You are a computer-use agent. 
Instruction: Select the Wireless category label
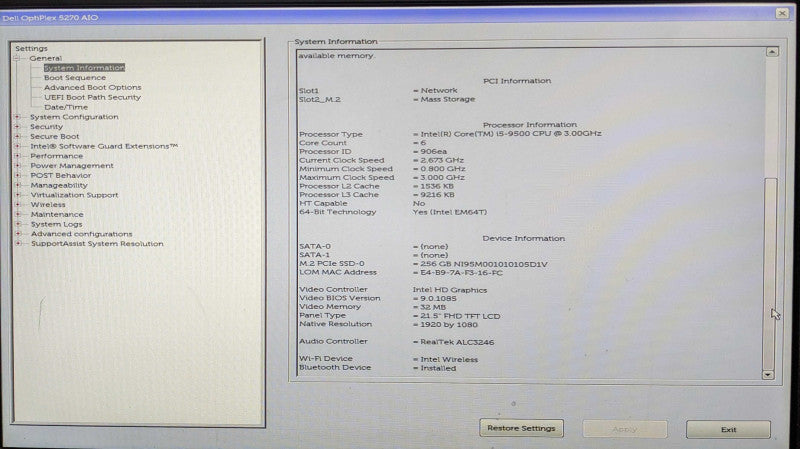pos(48,205)
